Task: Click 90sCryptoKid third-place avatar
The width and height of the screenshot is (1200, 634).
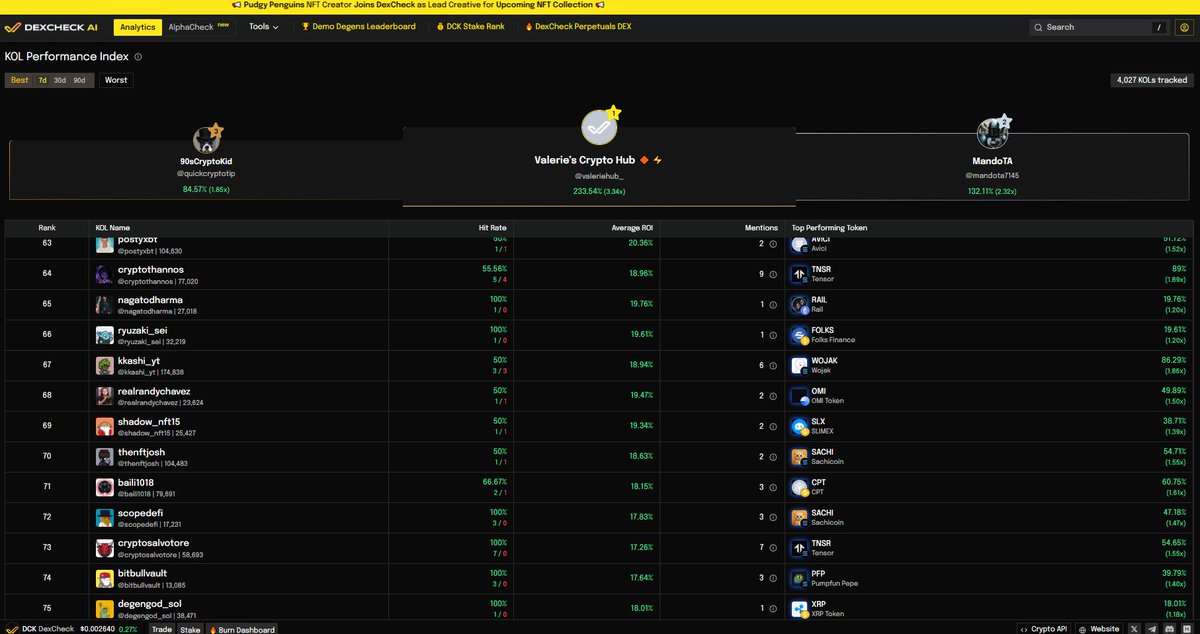Action: tap(208, 138)
